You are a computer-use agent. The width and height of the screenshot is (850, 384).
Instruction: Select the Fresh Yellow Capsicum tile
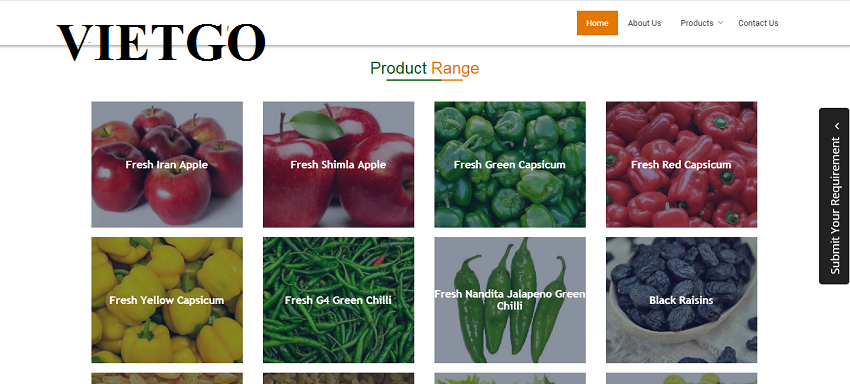point(167,300)
